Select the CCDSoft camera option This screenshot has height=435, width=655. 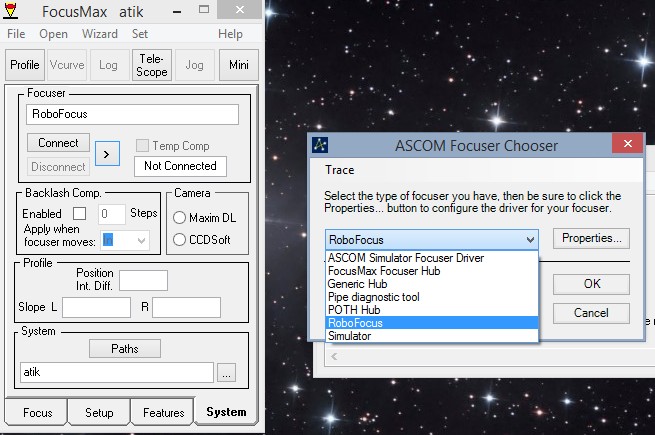pos(179,240)
